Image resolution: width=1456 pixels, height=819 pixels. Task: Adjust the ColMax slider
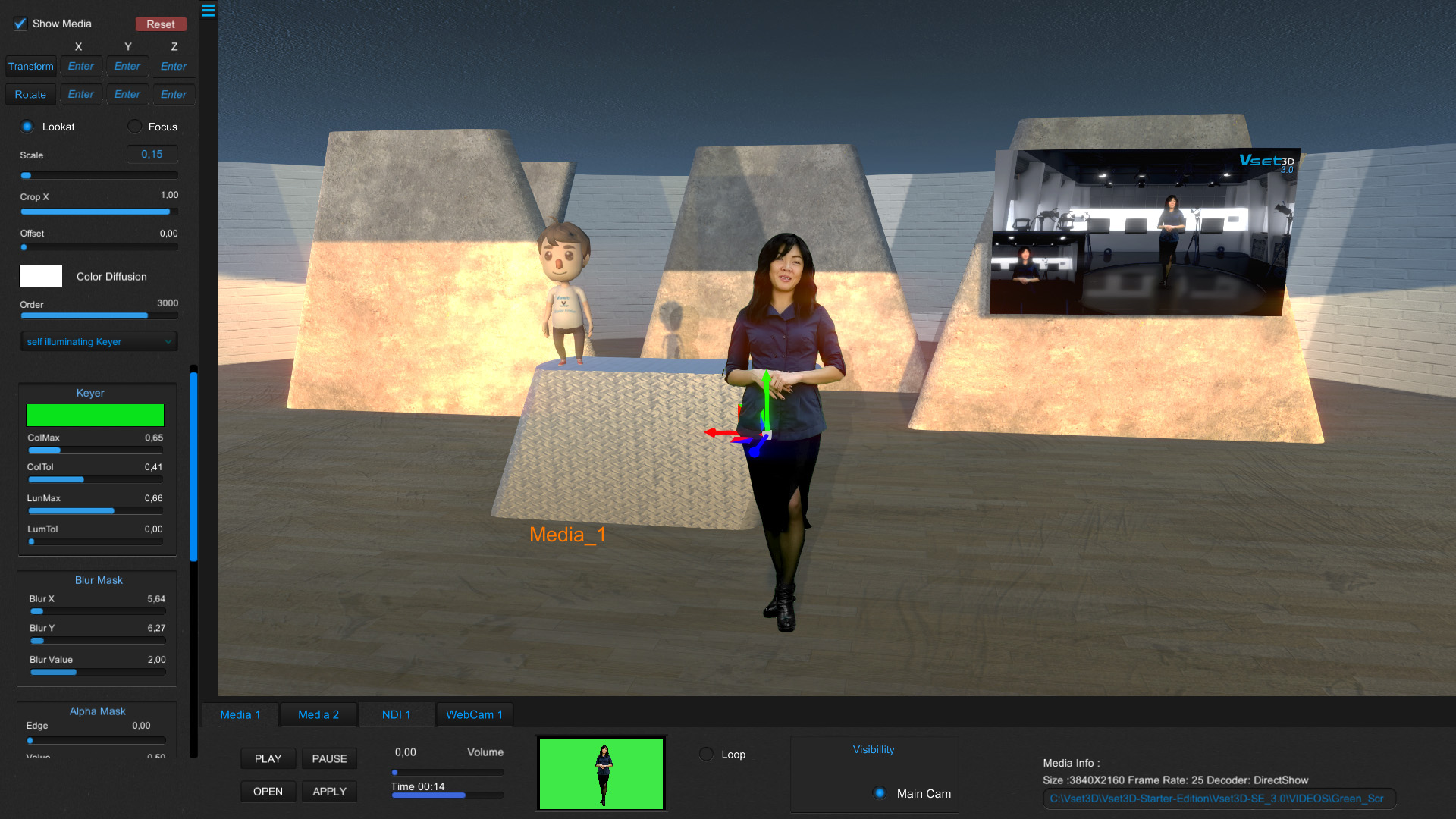click(96, 450)
